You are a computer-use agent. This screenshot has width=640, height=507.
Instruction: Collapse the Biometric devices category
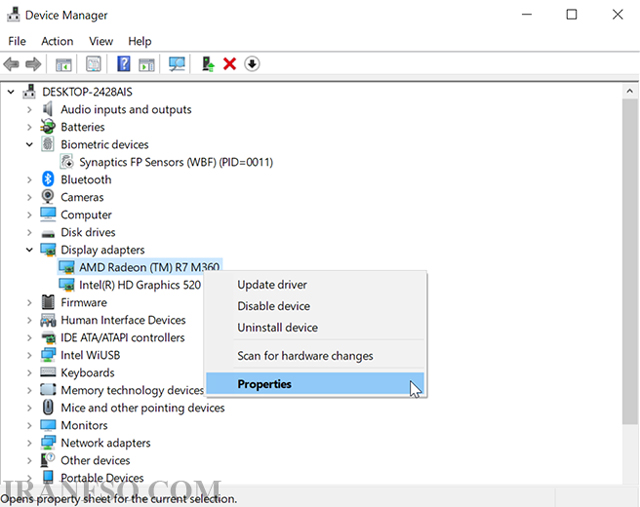[29, 145]
